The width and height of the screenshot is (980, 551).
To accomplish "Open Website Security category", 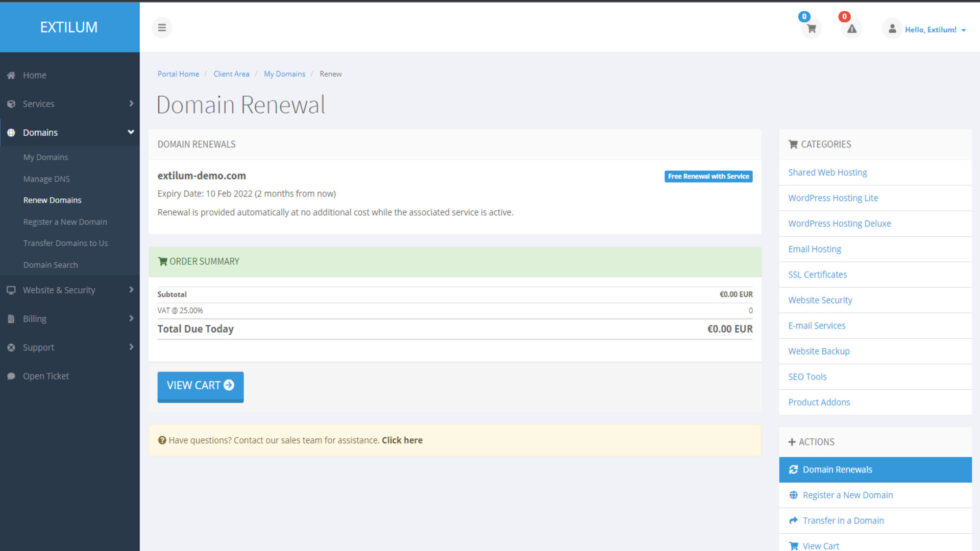I will point(820,300).
